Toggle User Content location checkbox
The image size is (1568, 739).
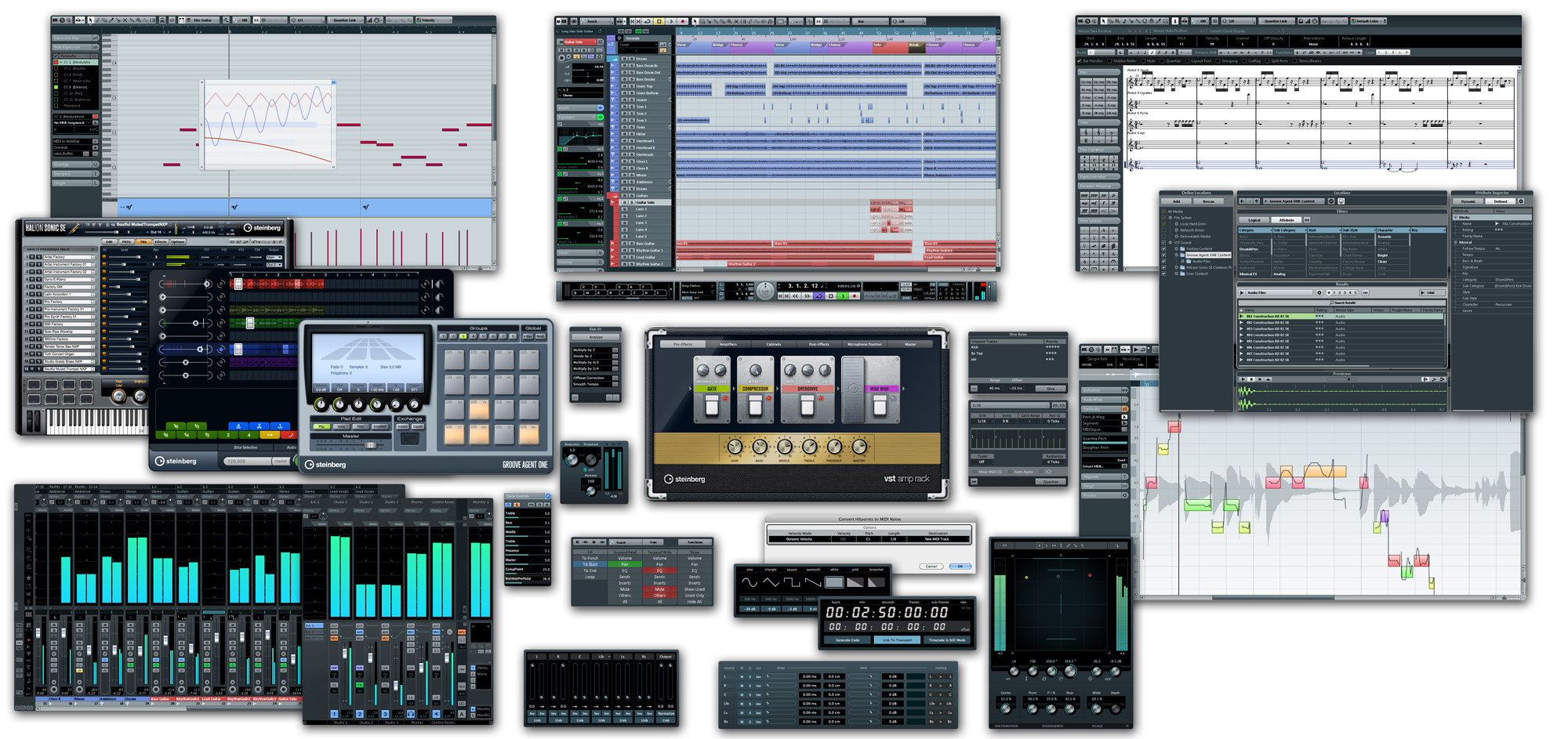[1163, 274]
